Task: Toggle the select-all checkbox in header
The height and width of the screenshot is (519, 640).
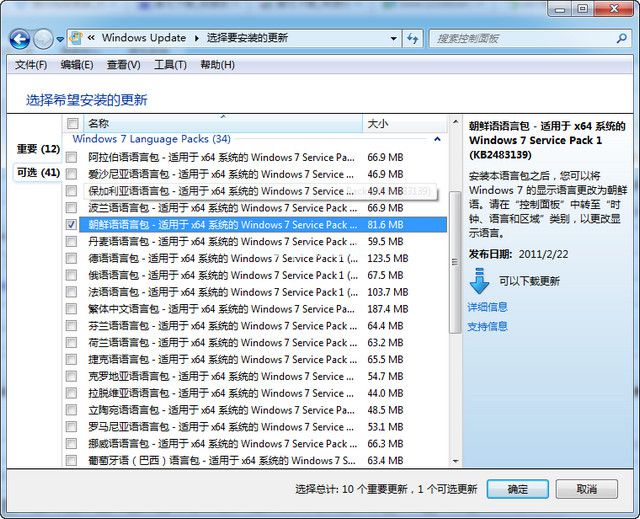Action: coord(73,123)
